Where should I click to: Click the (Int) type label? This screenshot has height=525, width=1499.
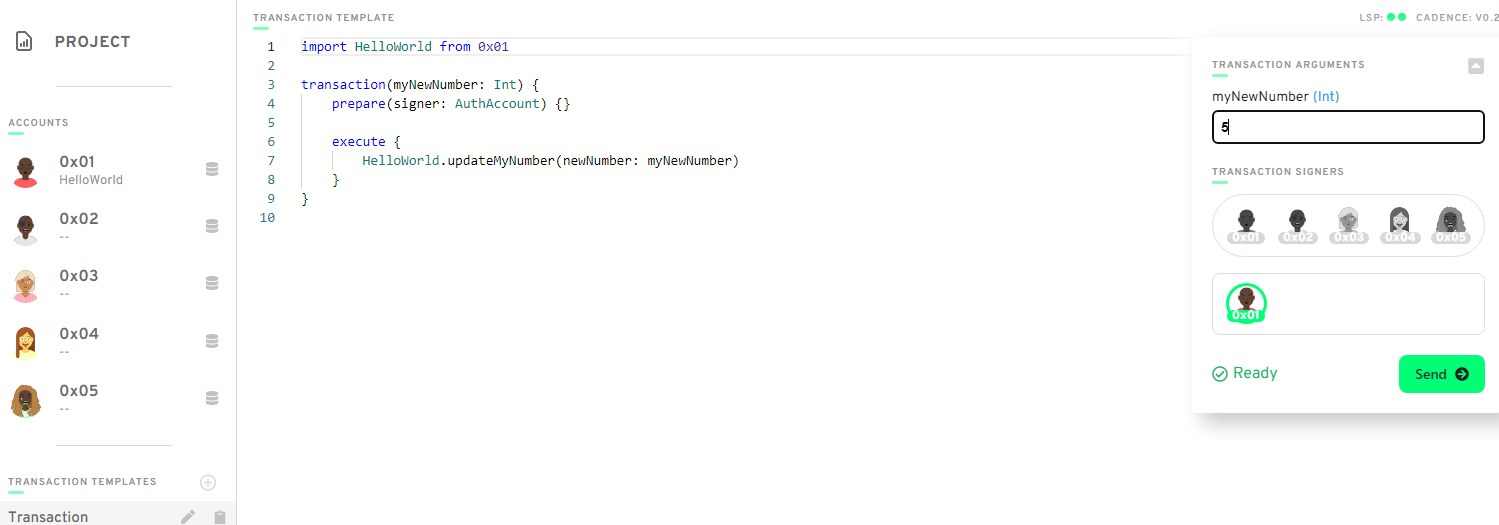tap(1326, 97)
